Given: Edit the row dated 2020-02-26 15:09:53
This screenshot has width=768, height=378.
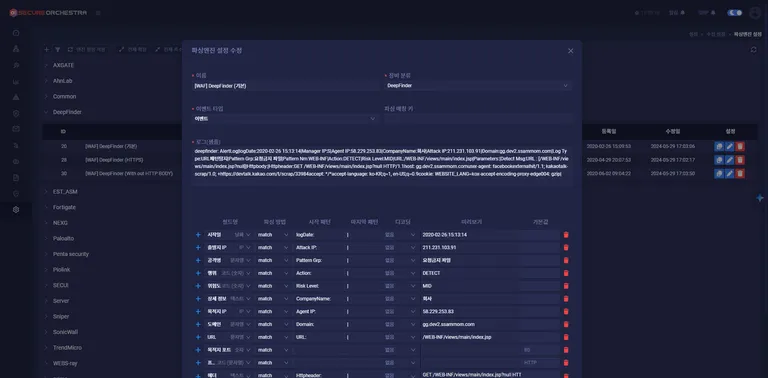Looking at the screenshot, I should pos(729,146).
